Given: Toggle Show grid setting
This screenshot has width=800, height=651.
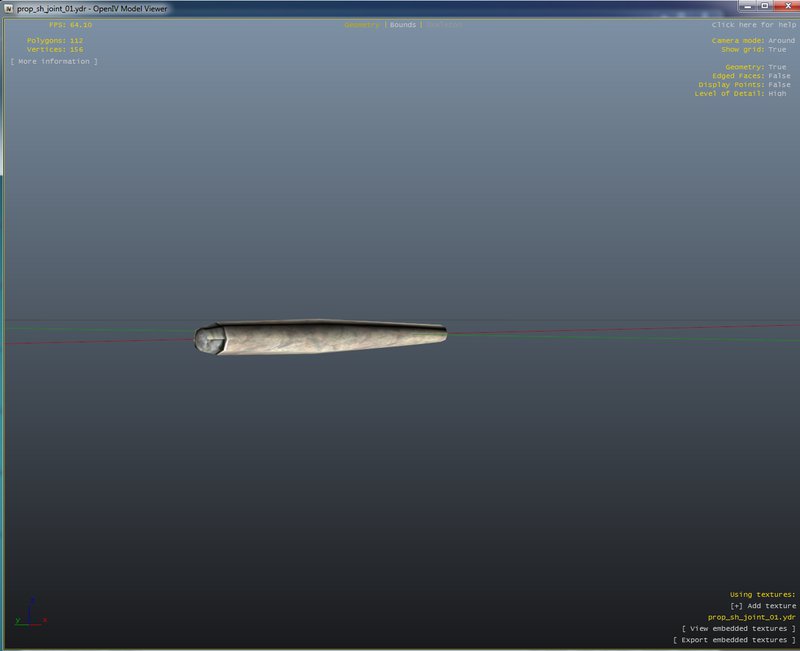Looking at the screenshot, I should click(777, 49).
